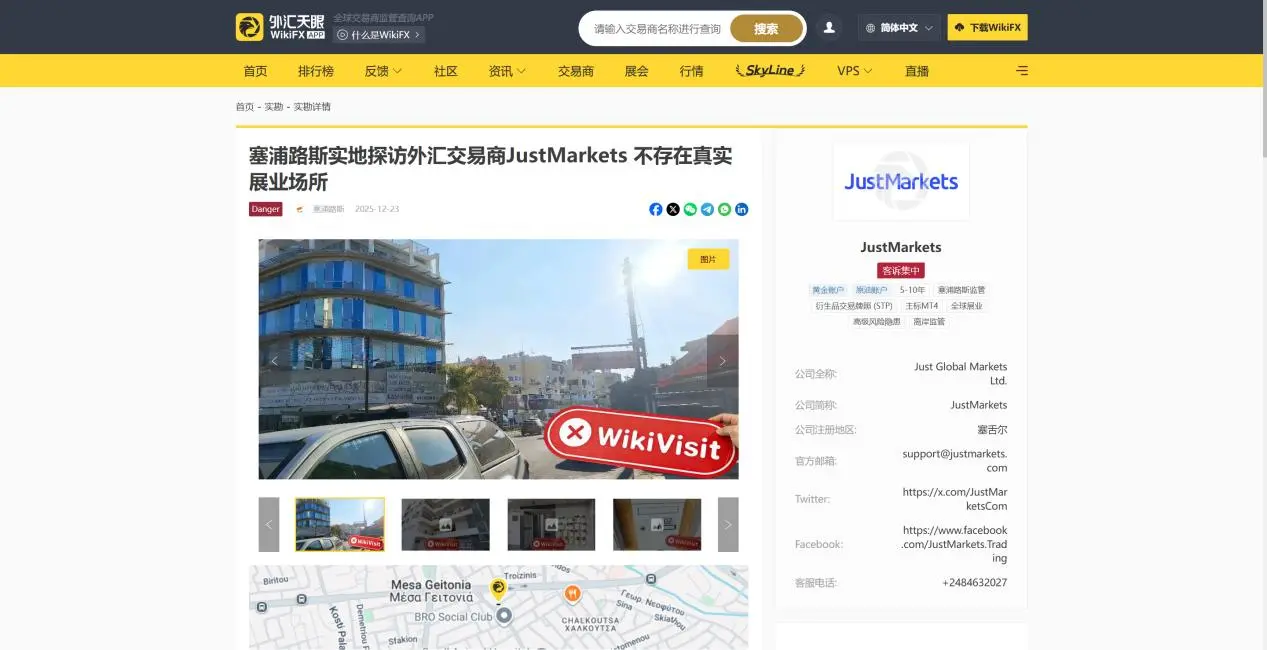Focus the broker name search field
Screen dimensions: 1267x650
(x=657, y=29)
